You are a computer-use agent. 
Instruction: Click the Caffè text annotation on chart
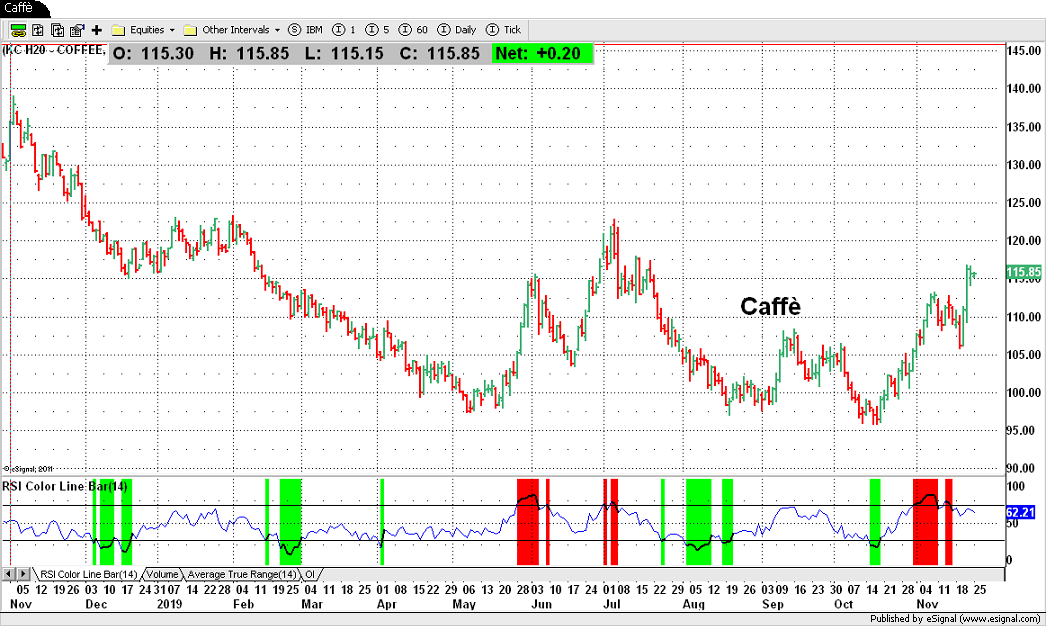tap(770, 306)
